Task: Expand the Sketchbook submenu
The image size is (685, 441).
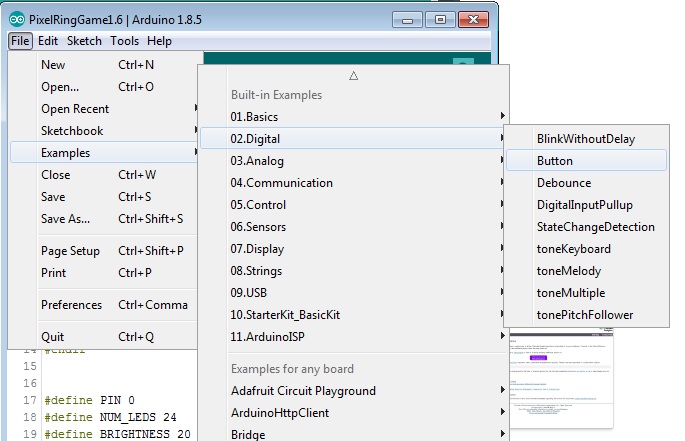Action: pyautogui.click(x=104, y=130)
